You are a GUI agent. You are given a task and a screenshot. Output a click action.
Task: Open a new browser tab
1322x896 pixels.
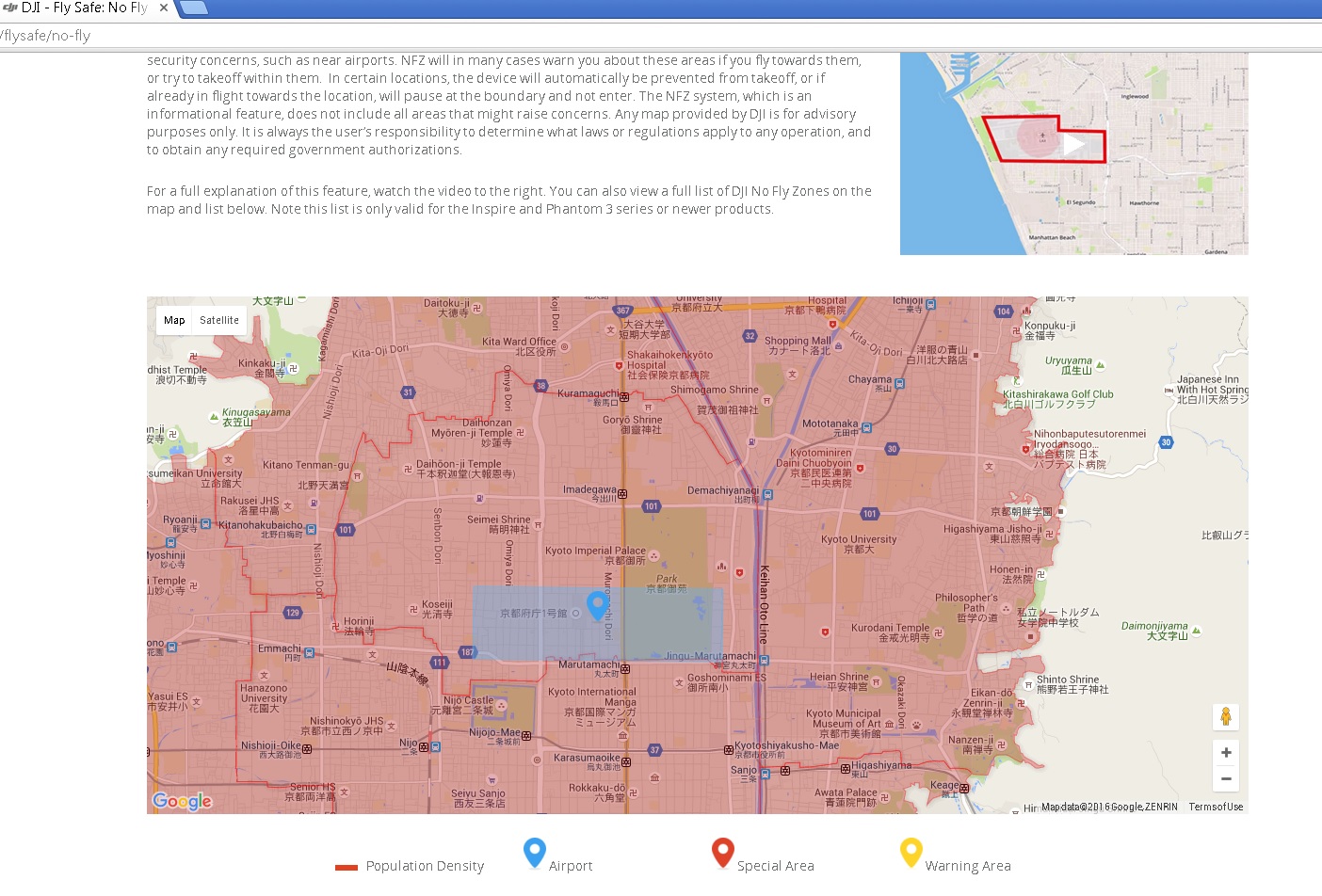click(x=193, y=8)
